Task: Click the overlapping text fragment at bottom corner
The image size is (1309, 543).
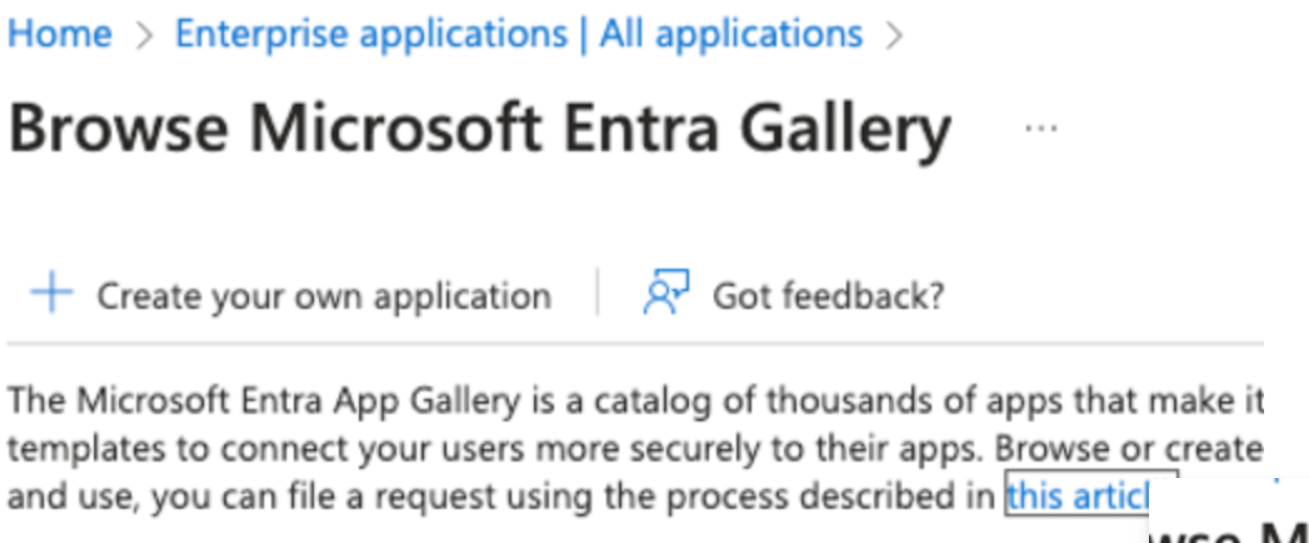Action: point(1229,526)
